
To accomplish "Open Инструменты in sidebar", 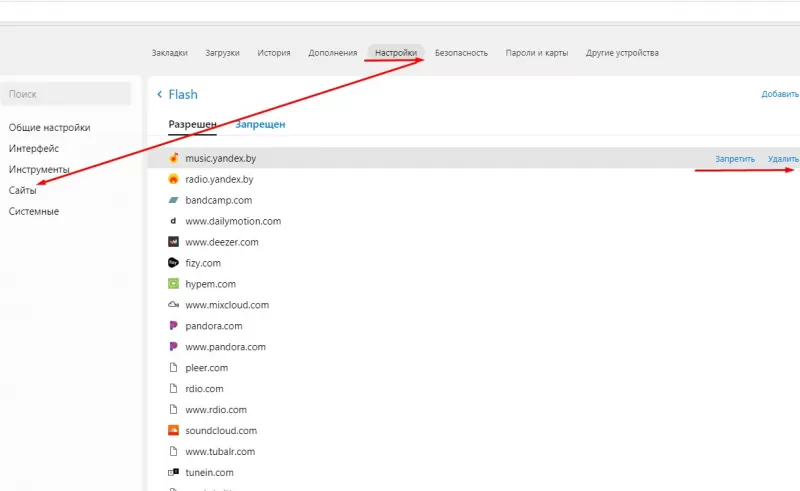I will [39, 169].
